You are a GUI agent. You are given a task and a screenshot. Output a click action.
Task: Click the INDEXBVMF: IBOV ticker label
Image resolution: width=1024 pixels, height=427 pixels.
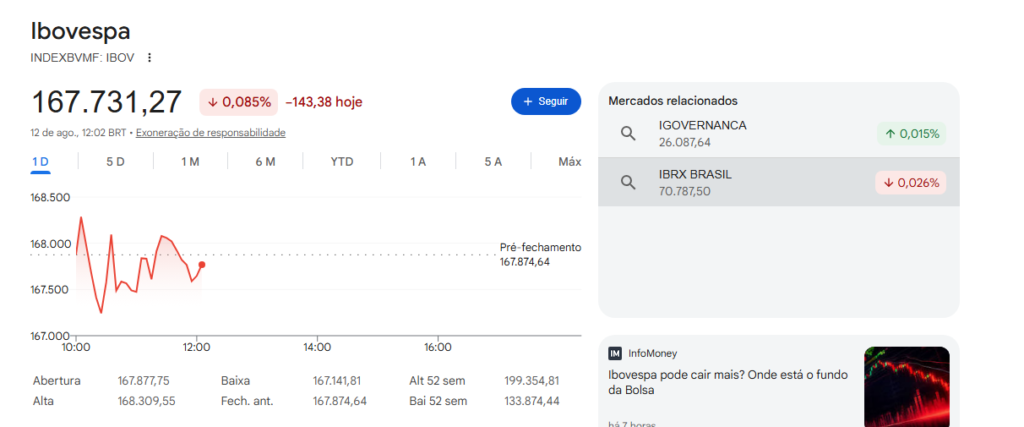click(x=82, y=57)
